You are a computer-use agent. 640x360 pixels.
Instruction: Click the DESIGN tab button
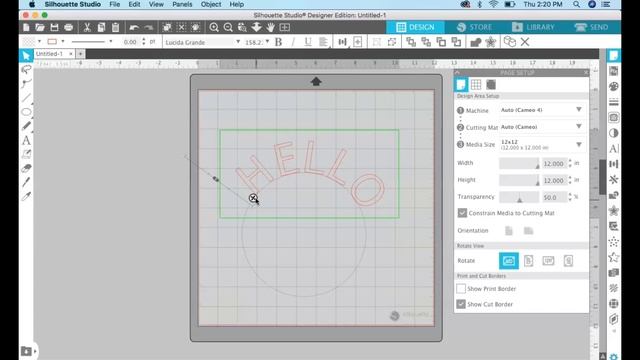tap(416, 27)
